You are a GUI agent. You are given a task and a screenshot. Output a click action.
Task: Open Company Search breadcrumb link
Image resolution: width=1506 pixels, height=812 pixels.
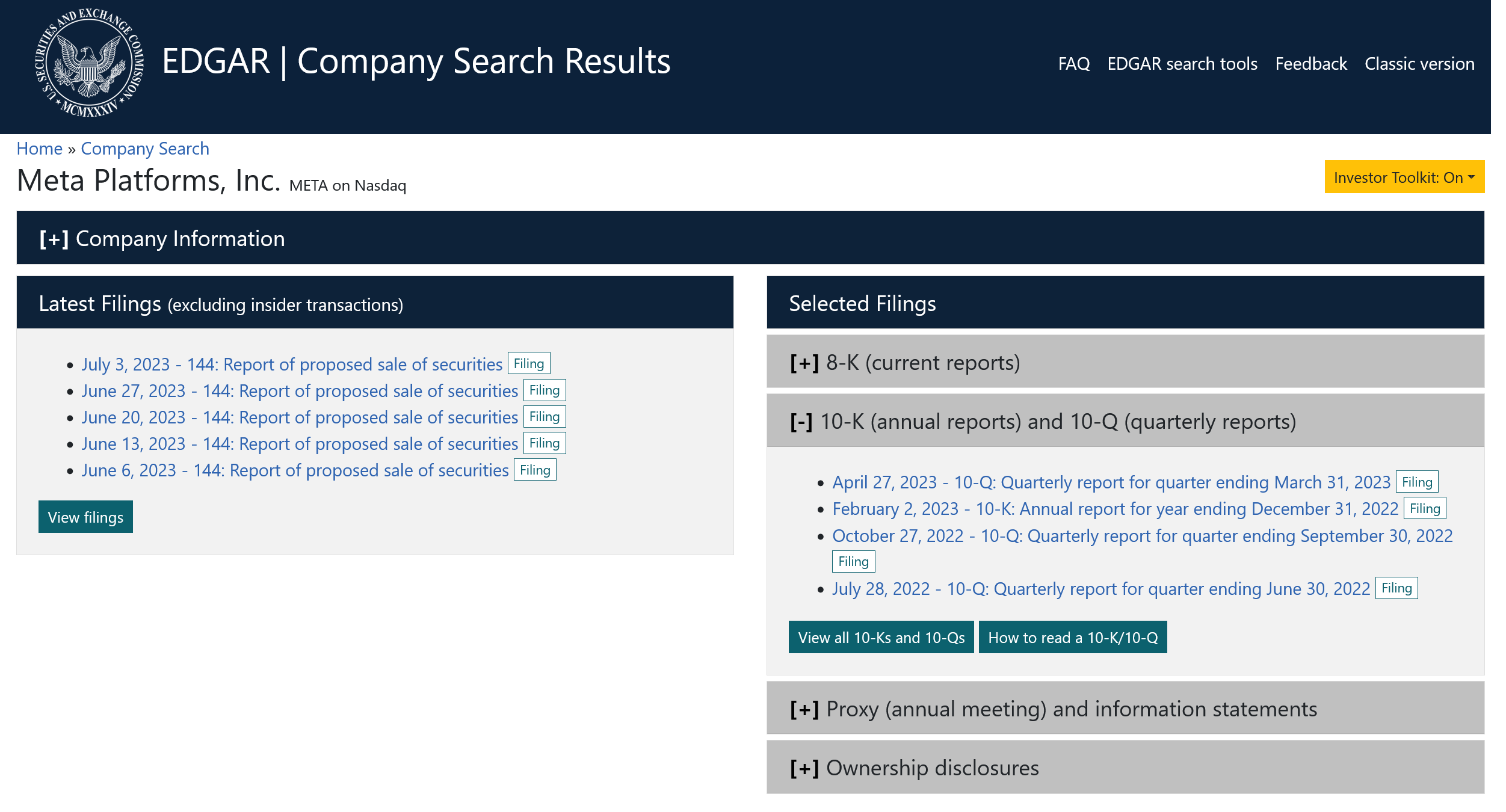coord(145,149)
